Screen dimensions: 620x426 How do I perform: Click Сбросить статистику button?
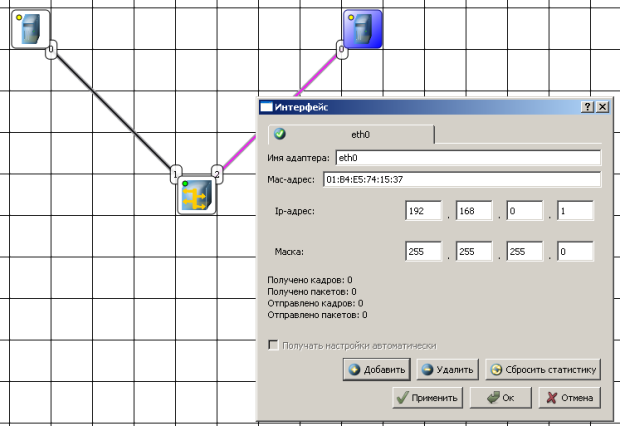pyautogui.click(x=543, y=370)
